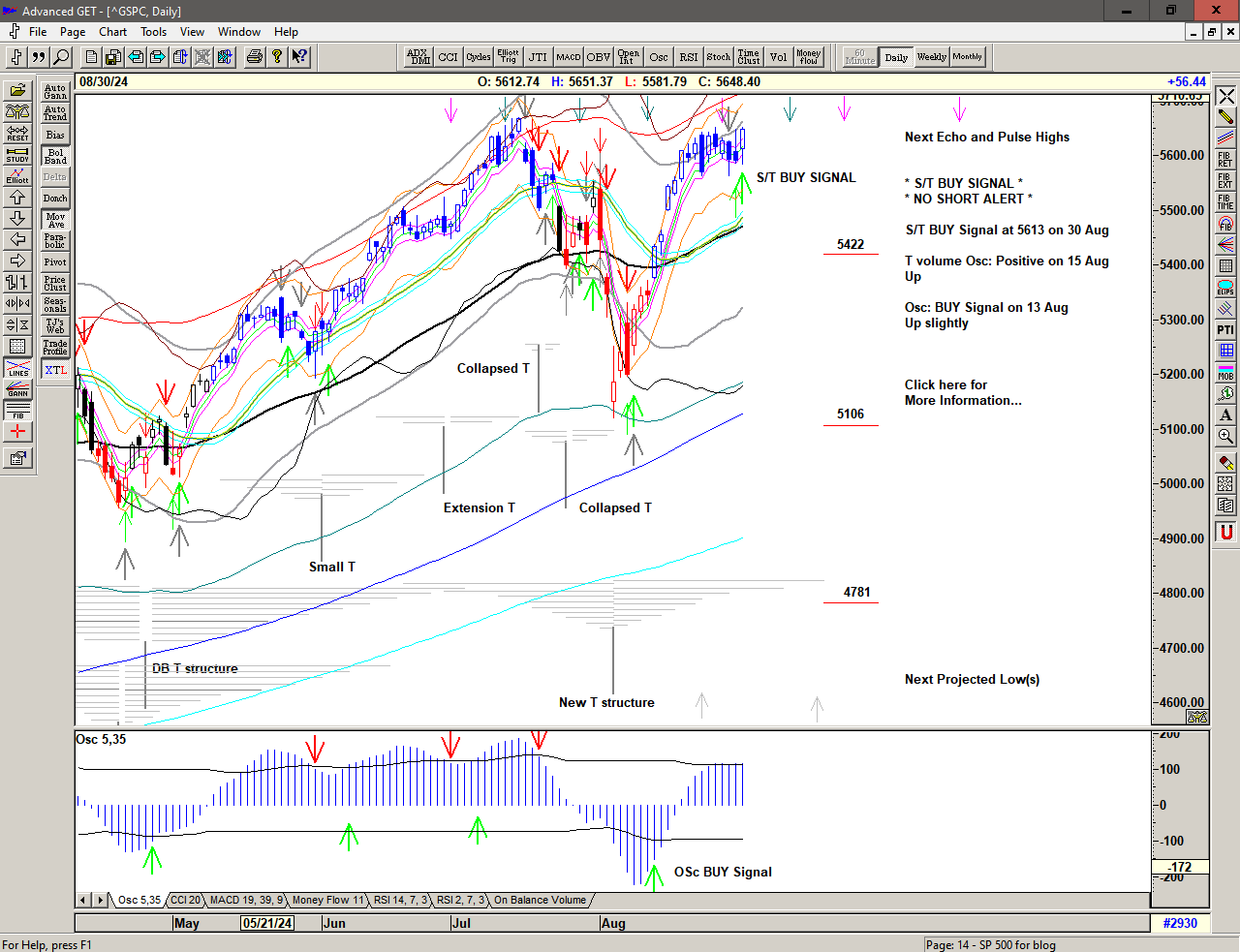Click the print icon in toolbar
The image size is (1240, 952).
pyautogui.click(x=254, y=57)
